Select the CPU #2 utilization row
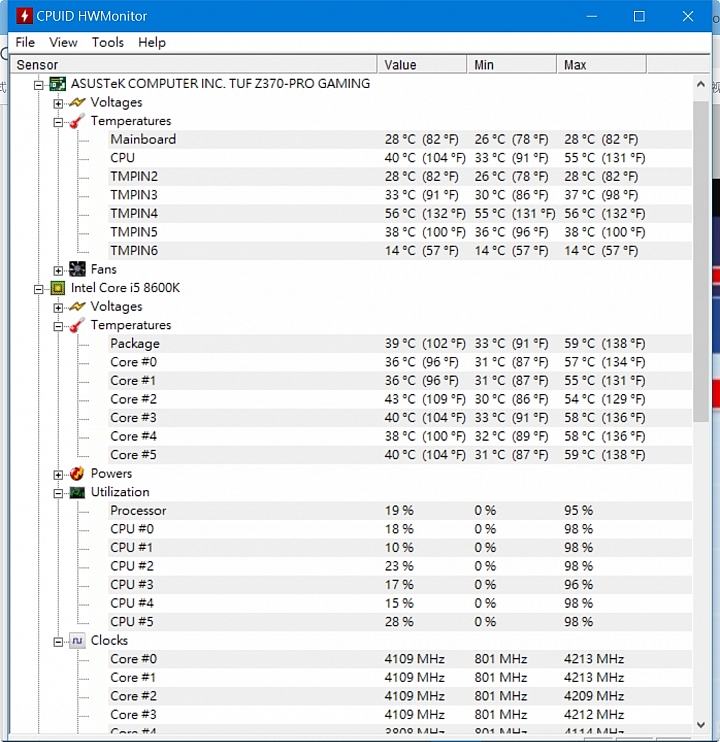720x742 pixels. [400, 566]
